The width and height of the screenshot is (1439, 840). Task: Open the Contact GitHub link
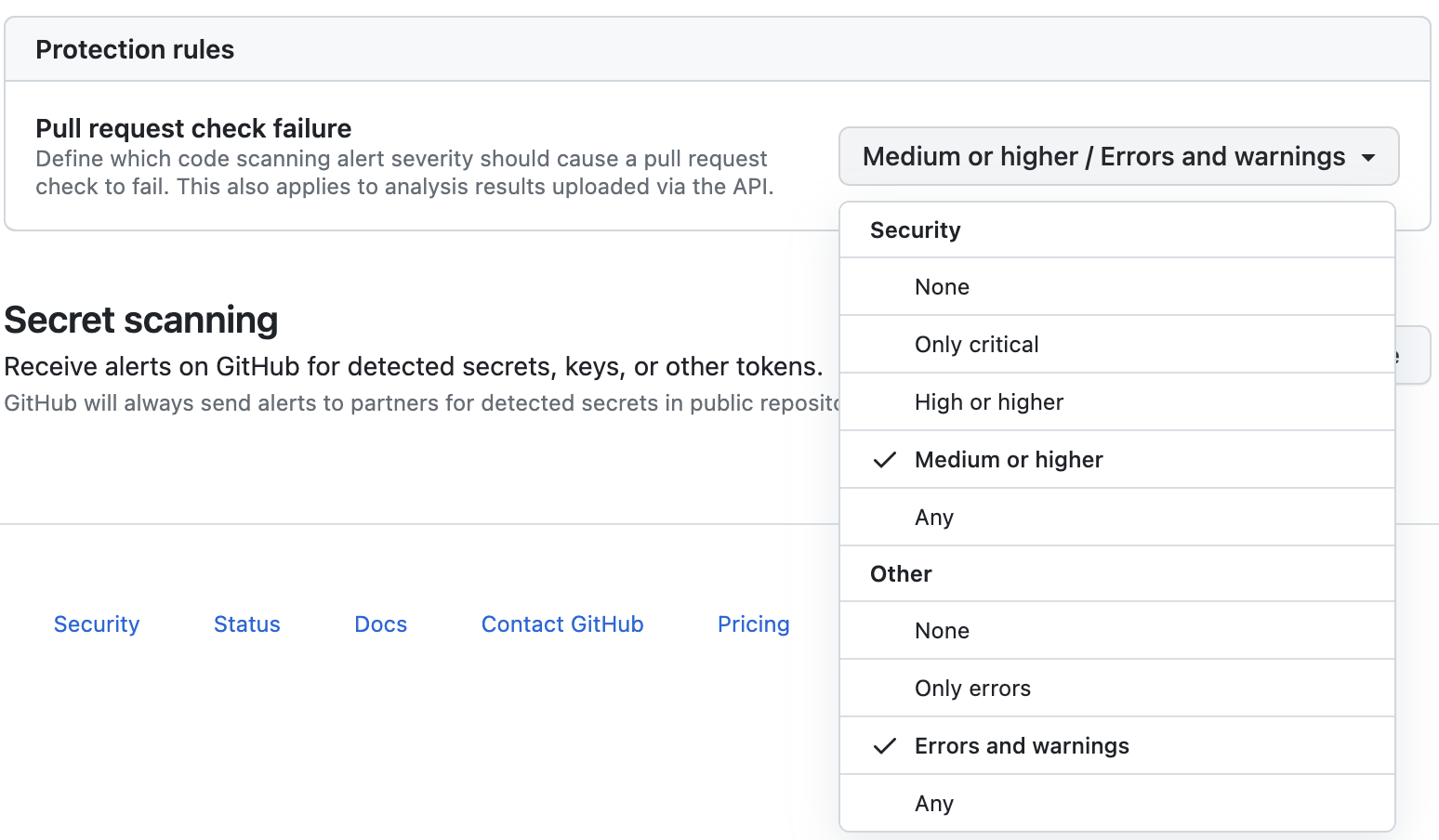tap(562, 624)
